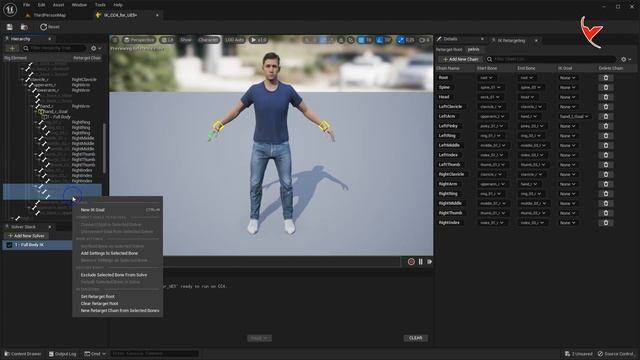Screen dimensions: 640x360
Task: Click the add plus button in Hierarchy panel
Action: [x=12, y=48]
